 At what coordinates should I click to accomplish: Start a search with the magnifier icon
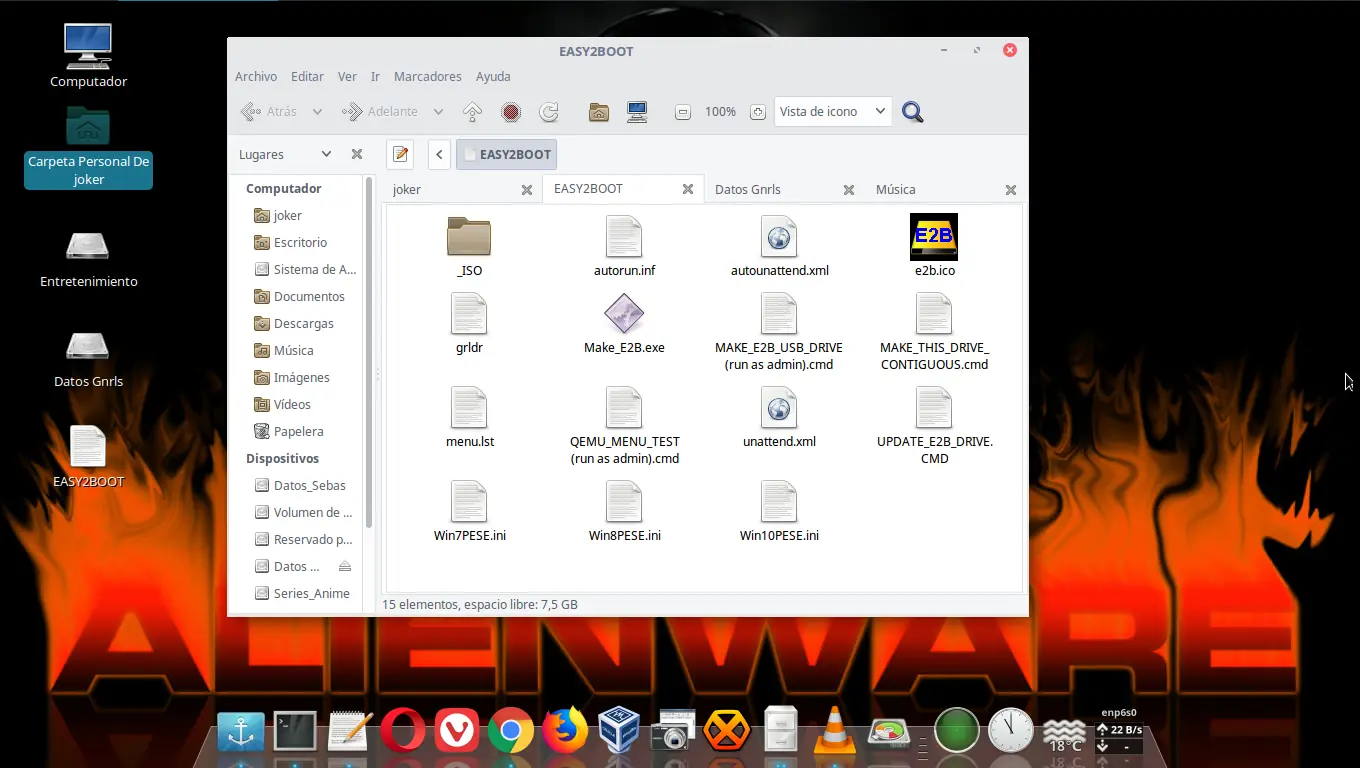point(912,111)
